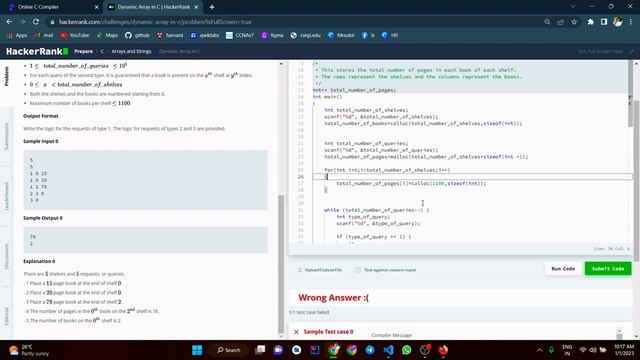640x360 pixels.
Task: Click the Run Code button
Action: [563, 269]
